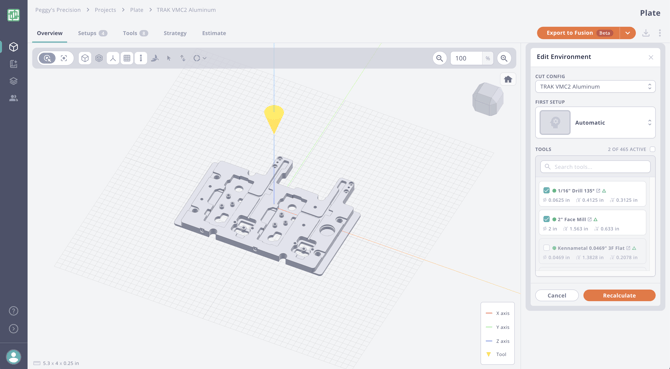Click the view orientation cube

pyautogui.click(x=488, y=99)
